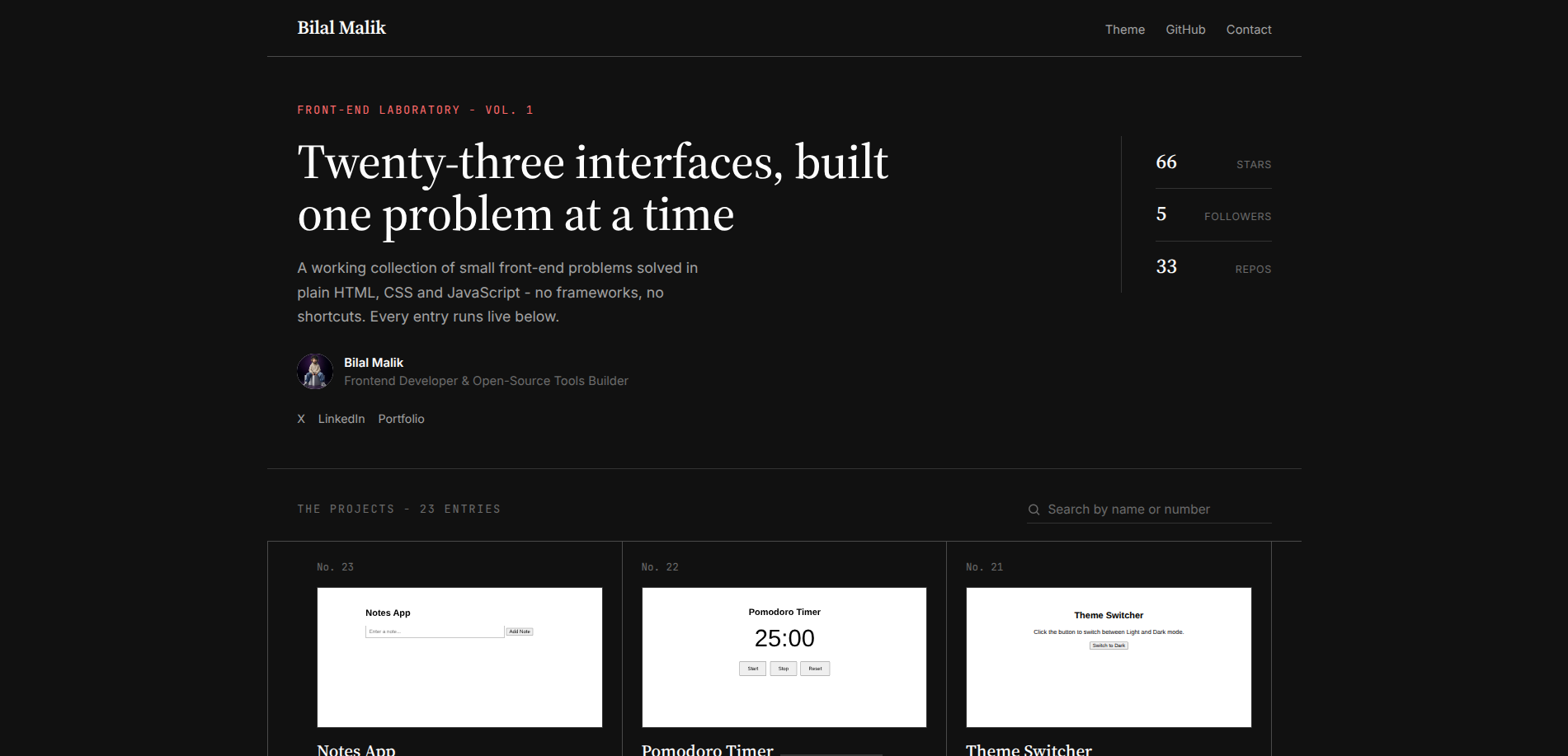Image resolution: width=1568 pixels, height=756 pixels.
Task: Open the GitHub header link
Action: (x=1185, y=30)
